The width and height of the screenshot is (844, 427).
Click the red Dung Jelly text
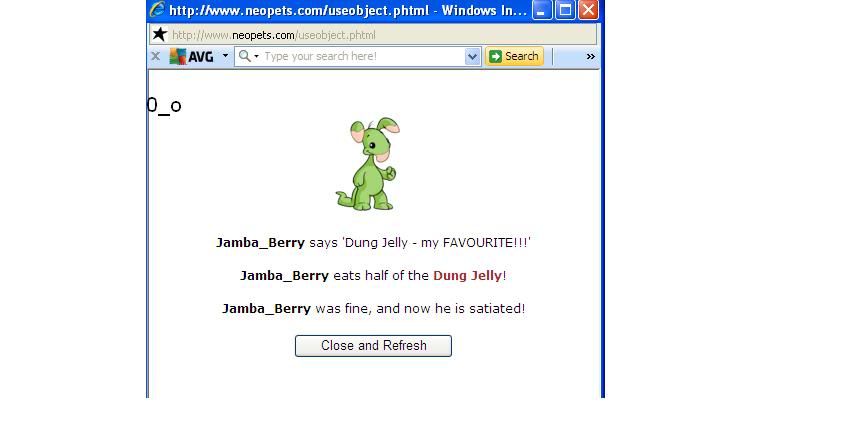coord(467,276)
